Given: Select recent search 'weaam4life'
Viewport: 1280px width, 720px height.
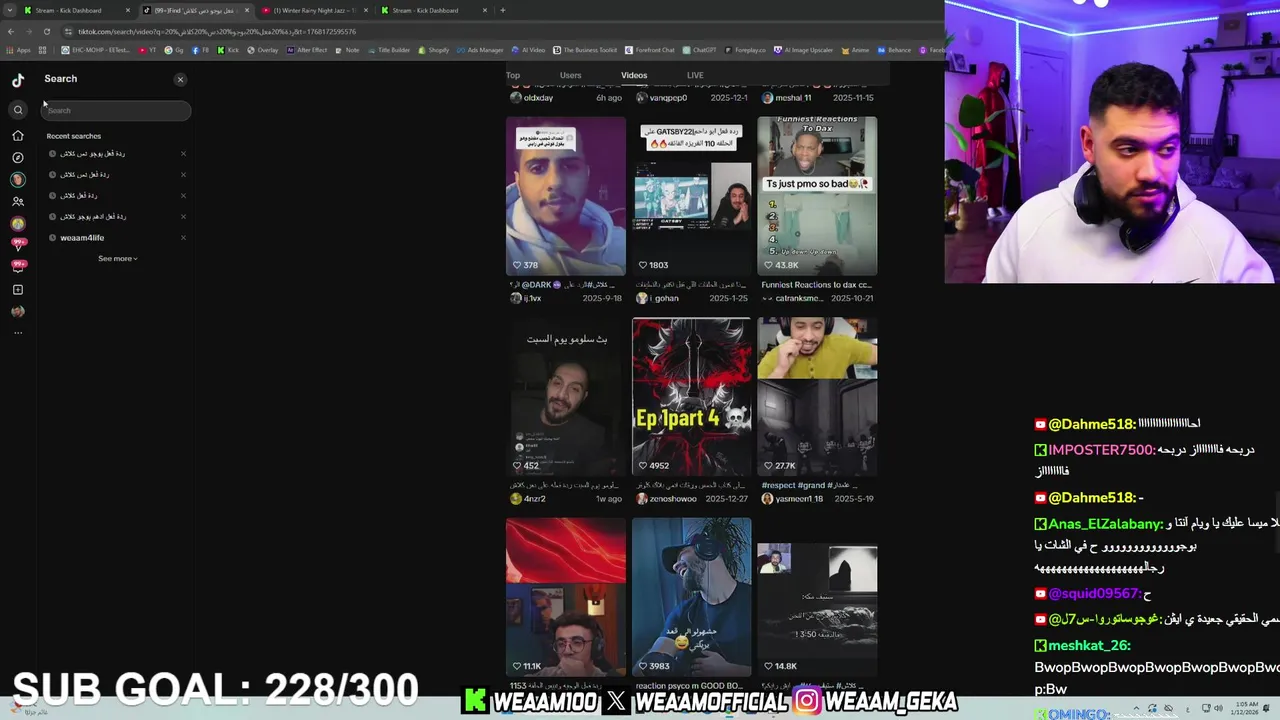Looking at the screenshot, I should point(82,238).
